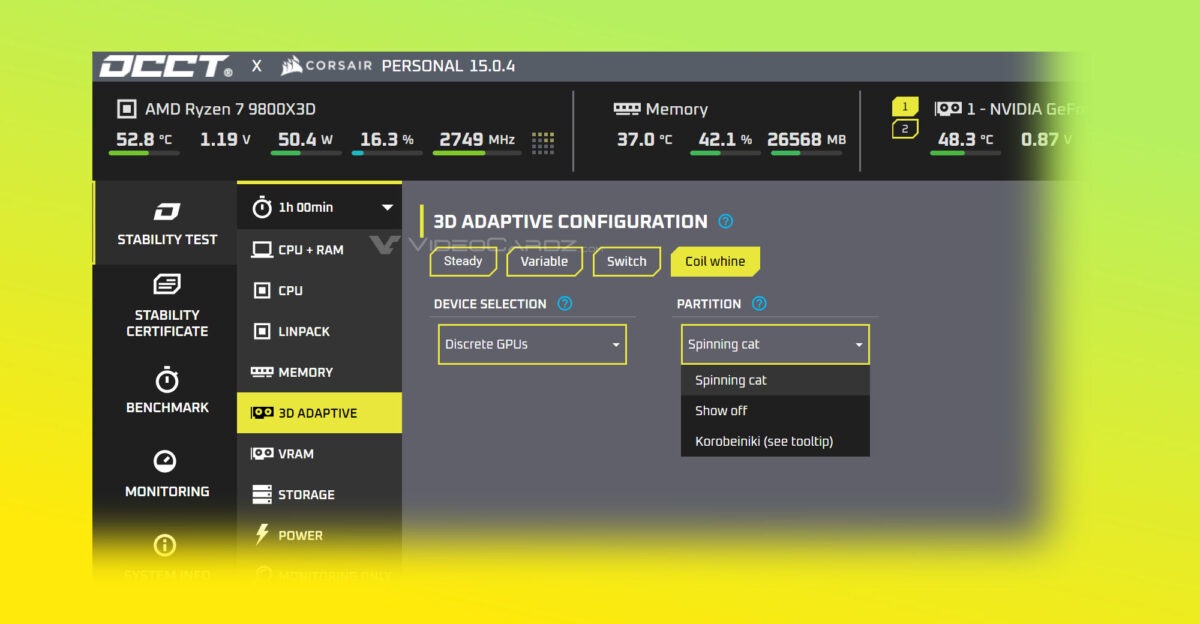Select the Variable mode button

pyautogui.click(x=545, y=262)
